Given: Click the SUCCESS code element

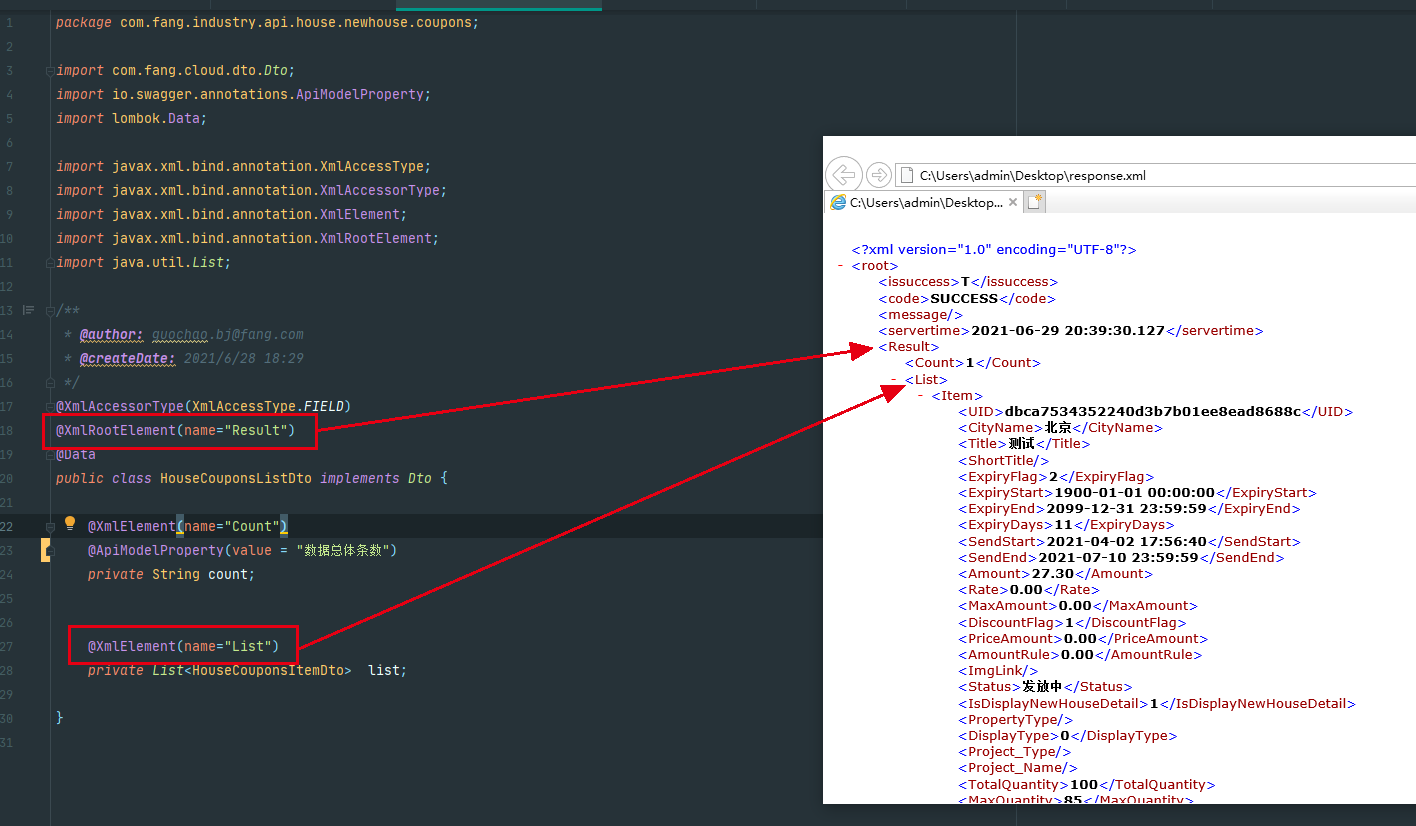Looking at the screenshot, I should point(967,298).
